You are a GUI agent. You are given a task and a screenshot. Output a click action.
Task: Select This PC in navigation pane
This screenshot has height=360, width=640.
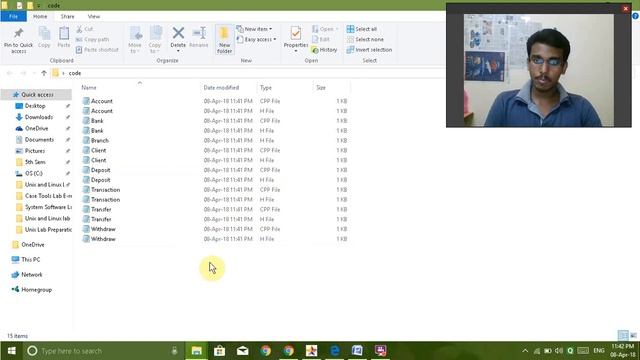point(31,260)
